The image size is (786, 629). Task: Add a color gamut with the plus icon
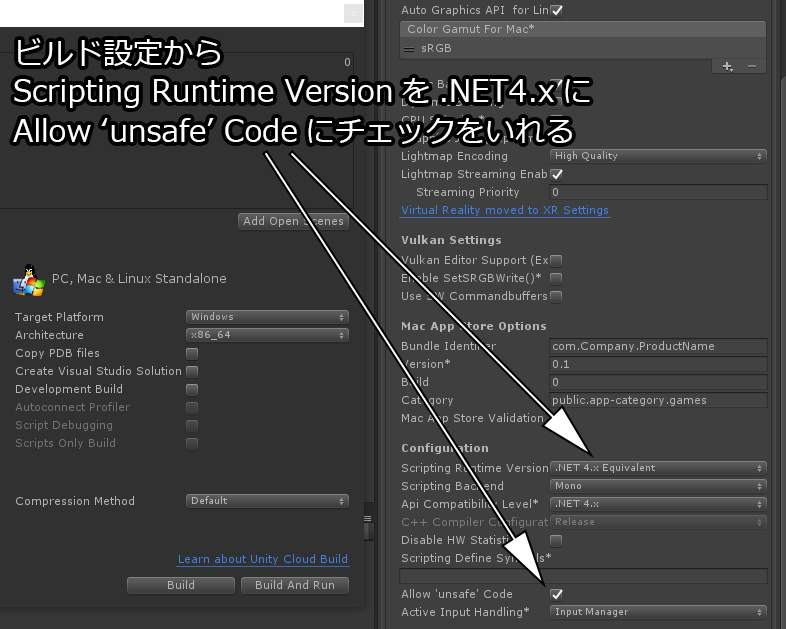727,66
